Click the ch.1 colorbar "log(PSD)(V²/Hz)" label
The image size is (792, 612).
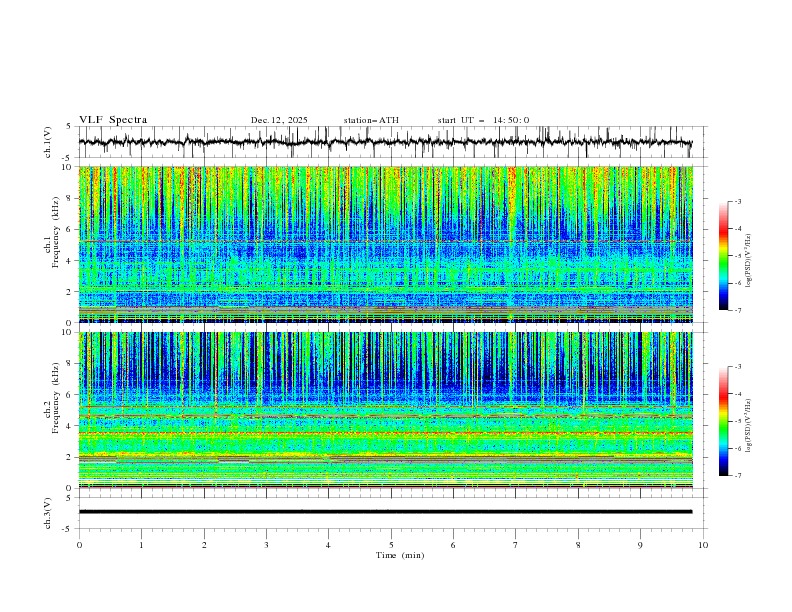(750, 261)
